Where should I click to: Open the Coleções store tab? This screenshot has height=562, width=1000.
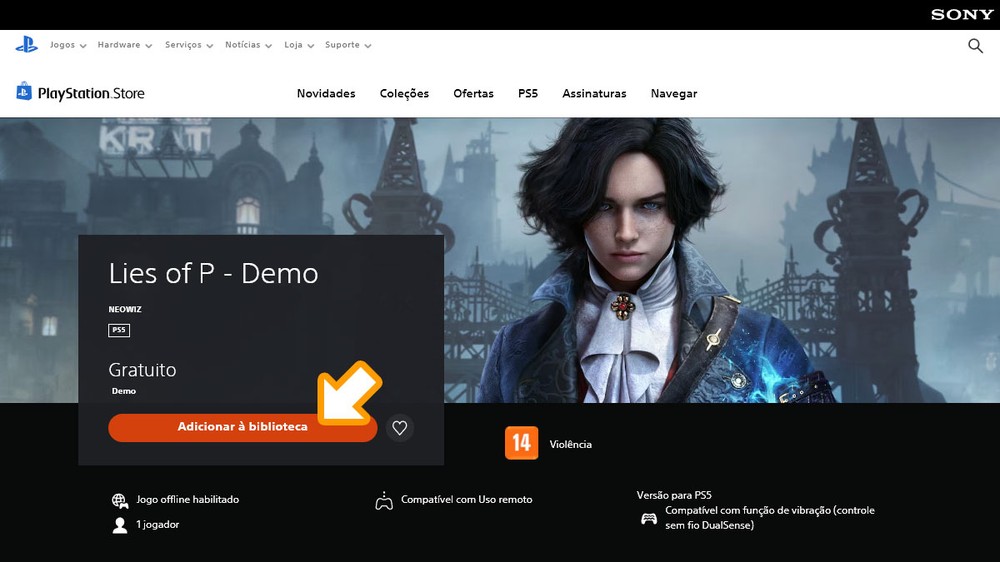(404, 93)
